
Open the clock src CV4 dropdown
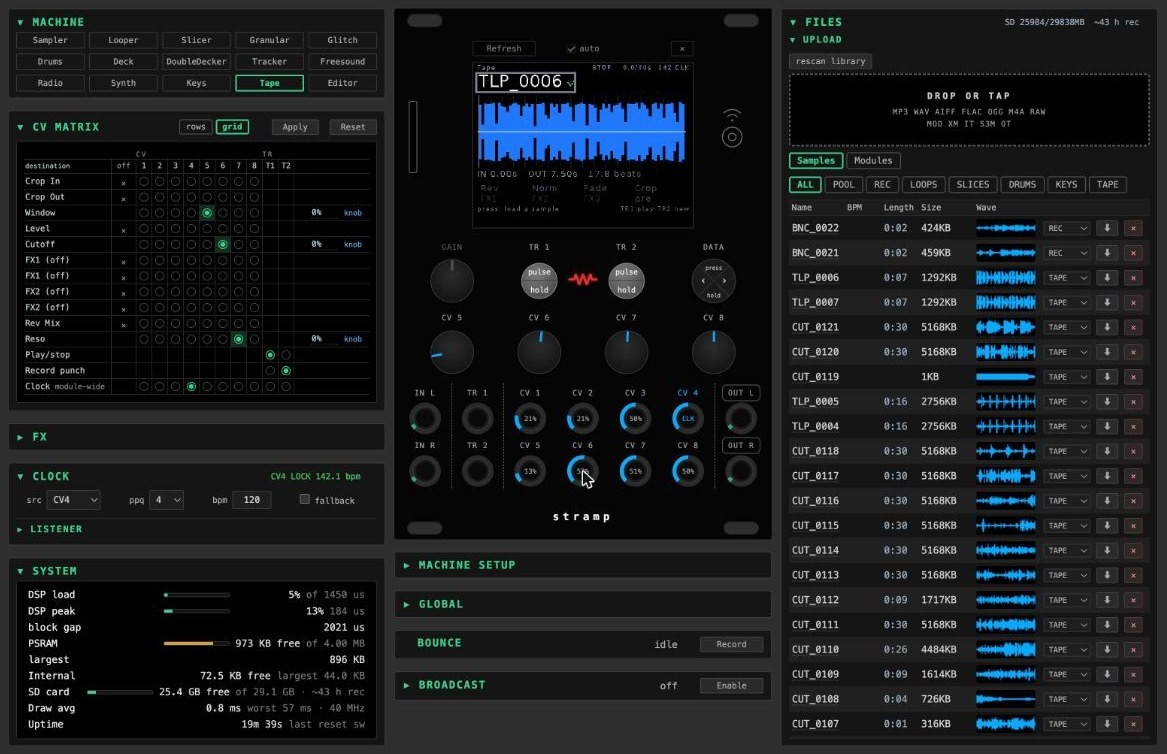[x=73, y=500]
